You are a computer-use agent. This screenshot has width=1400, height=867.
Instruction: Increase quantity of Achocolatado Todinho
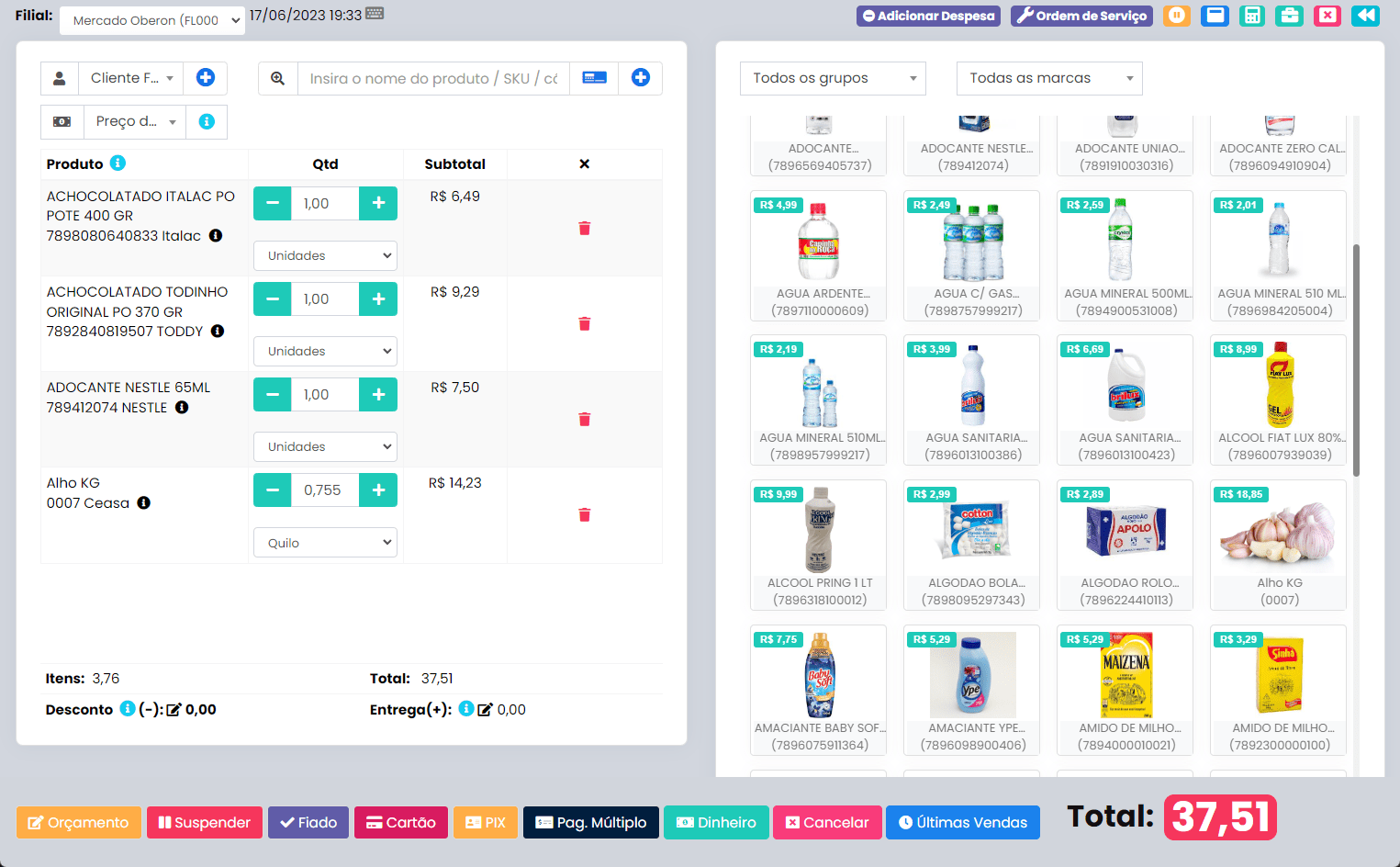[x=378, y=298]
